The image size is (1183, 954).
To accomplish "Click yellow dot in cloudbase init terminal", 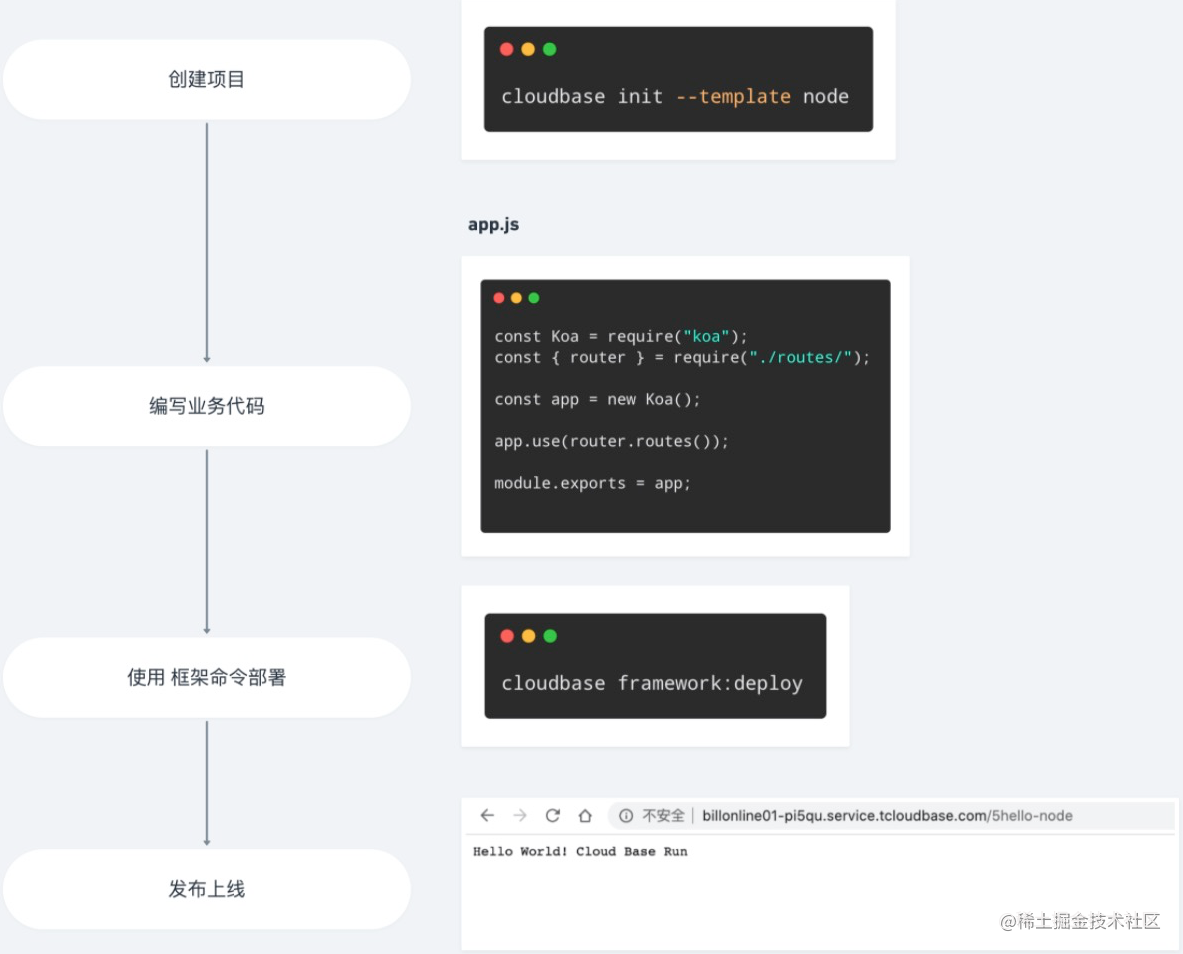I will [x=528, y=49].
